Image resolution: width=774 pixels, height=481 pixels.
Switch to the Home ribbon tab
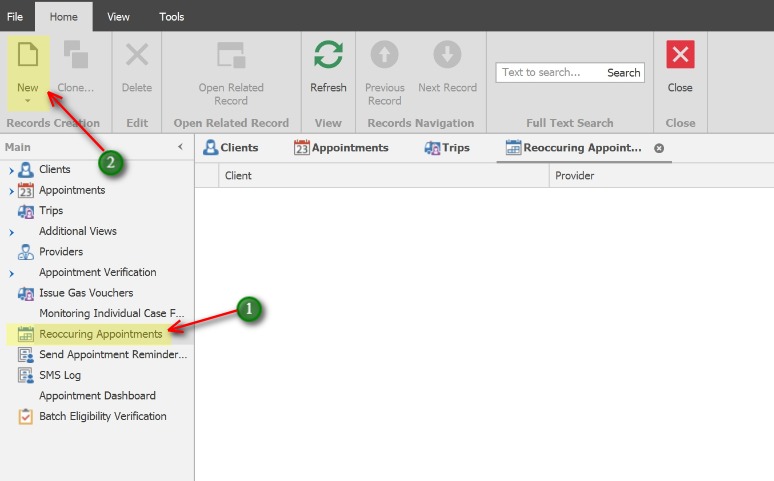[x=64, y=17]
